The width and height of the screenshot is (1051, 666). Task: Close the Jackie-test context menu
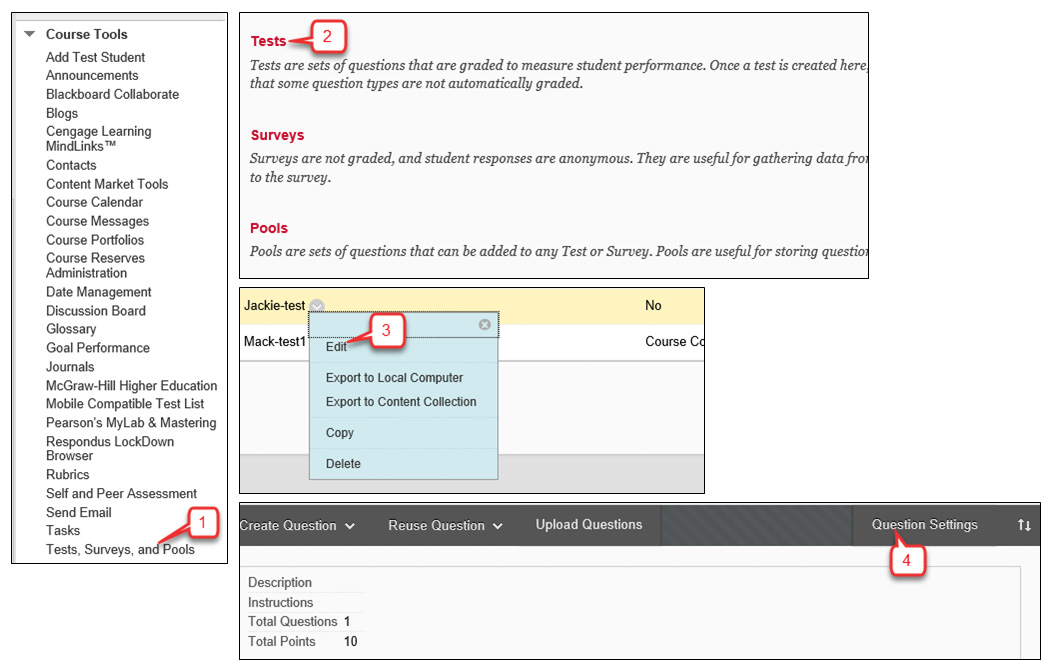[485, 325]
